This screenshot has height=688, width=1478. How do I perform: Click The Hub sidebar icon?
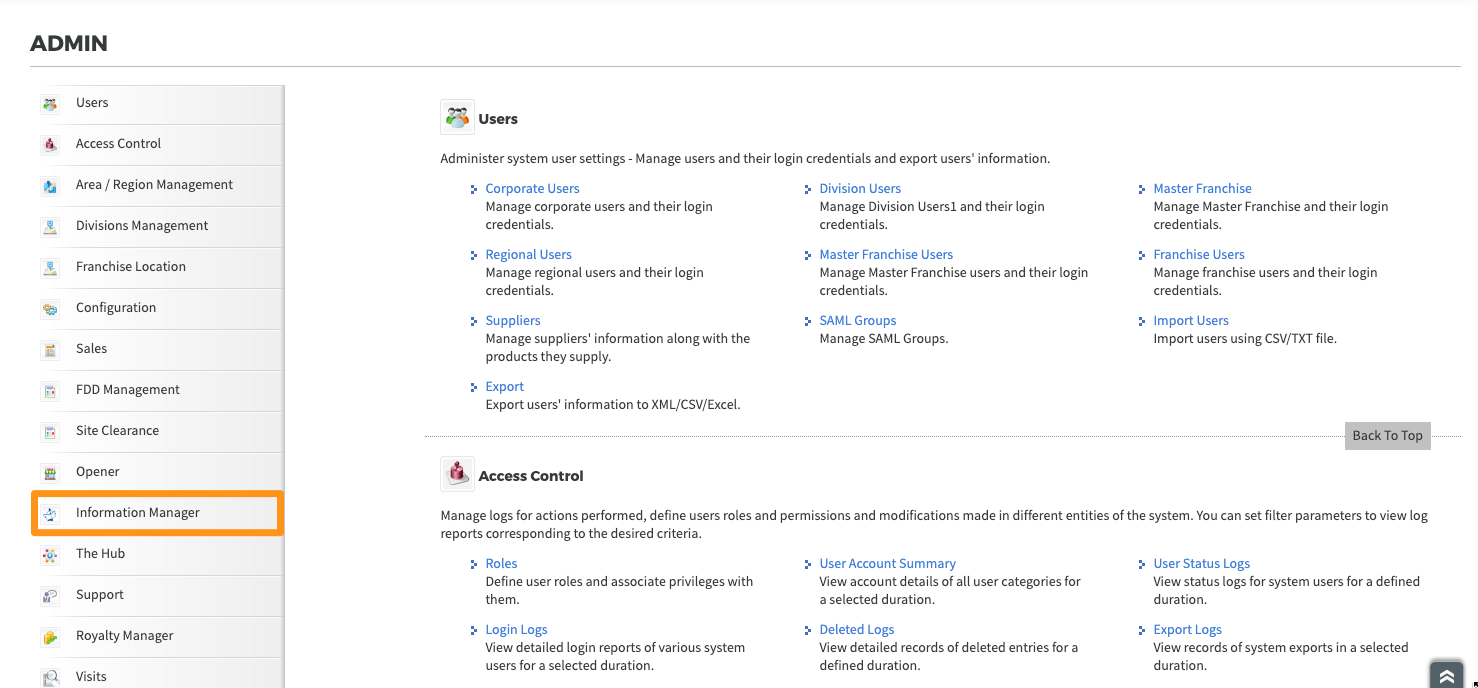tap(50, 554)
